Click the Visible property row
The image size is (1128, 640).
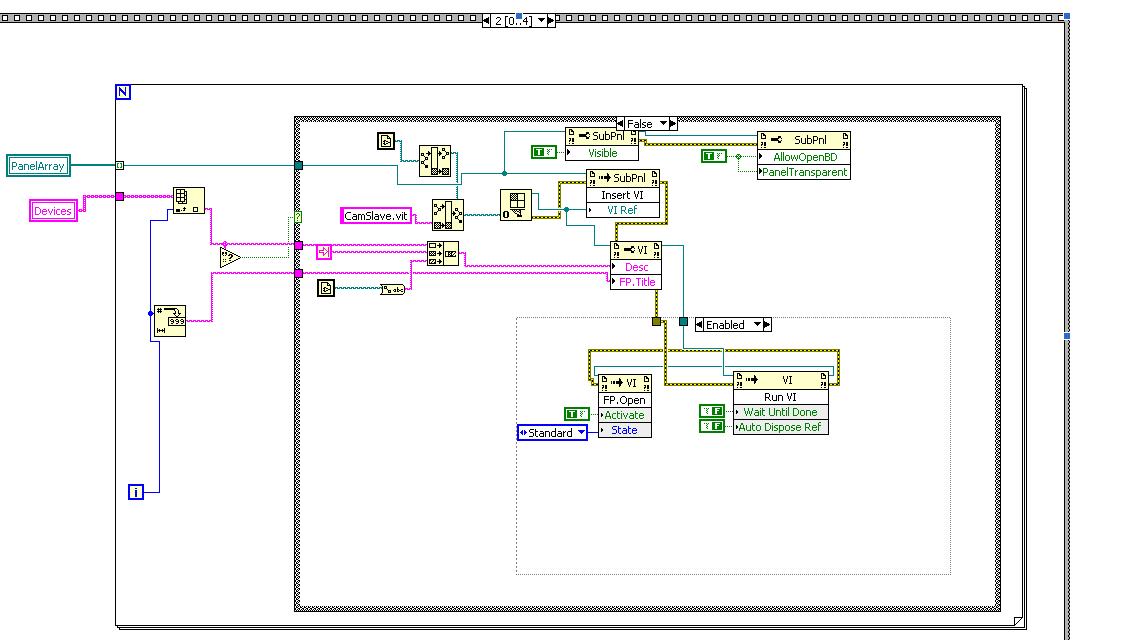(602, 153)
